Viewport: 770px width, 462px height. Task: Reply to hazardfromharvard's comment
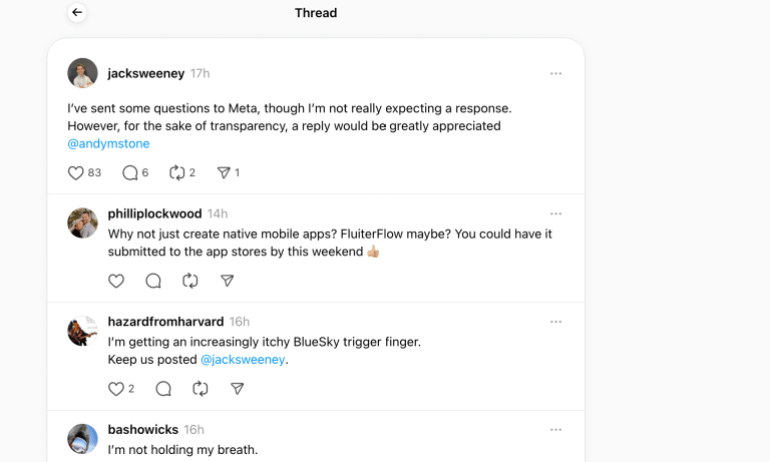tap(163, 389)
